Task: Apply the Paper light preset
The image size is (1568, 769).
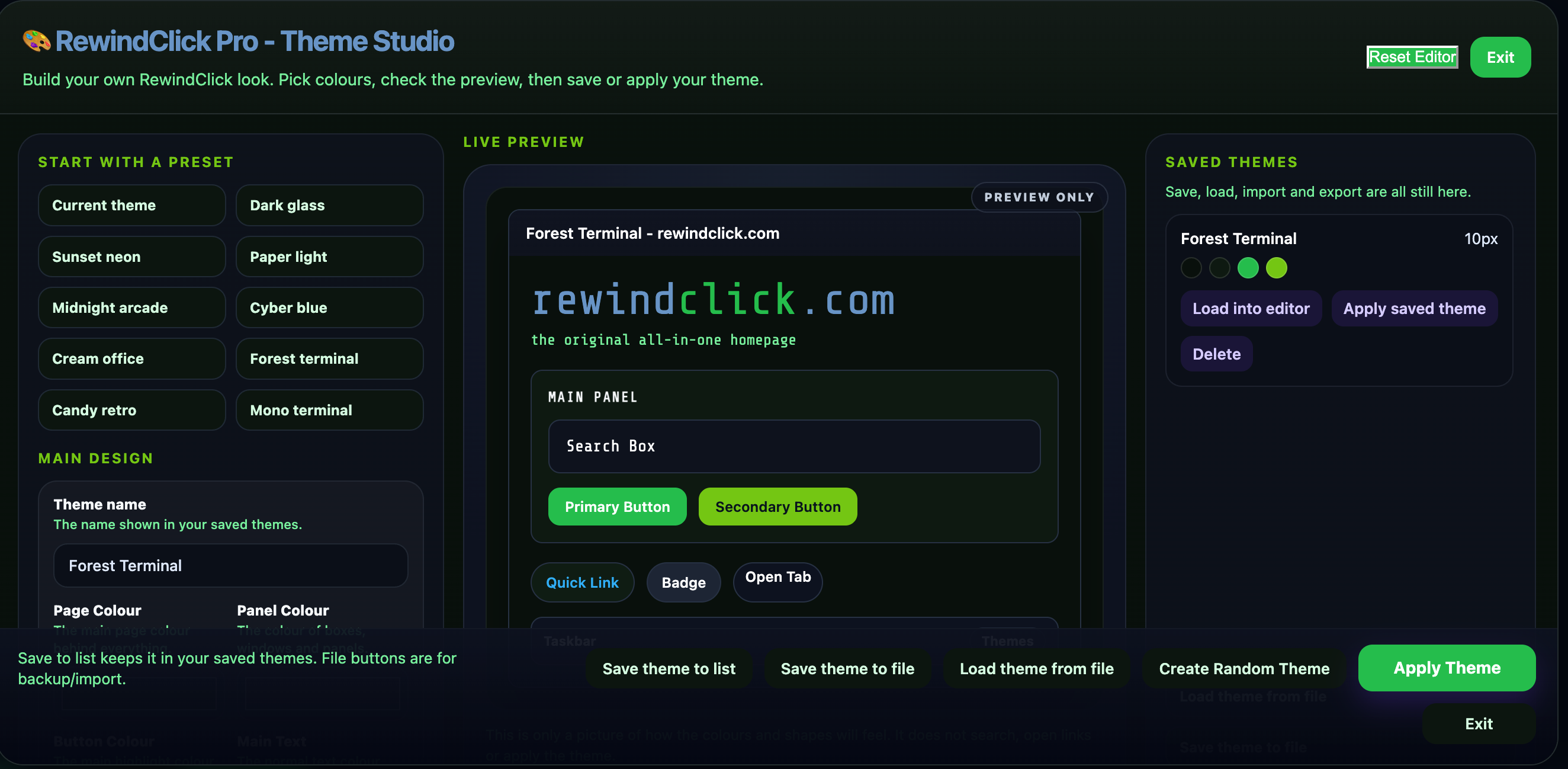Action: pos(329,257)
